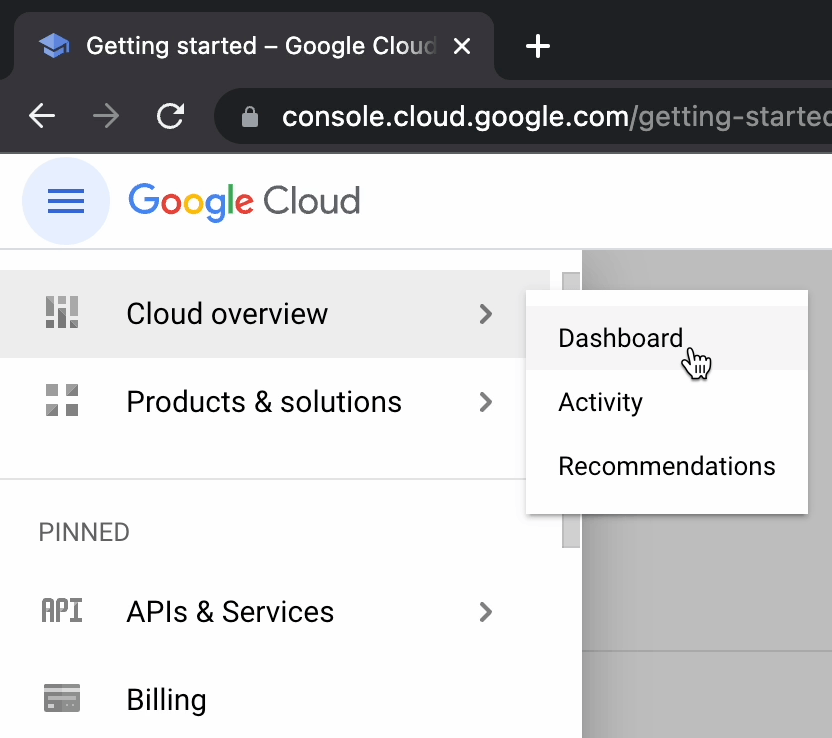Expand the Products & solutions chevron
The height and width of the screenshot is (738, 832).
(486, 402)
